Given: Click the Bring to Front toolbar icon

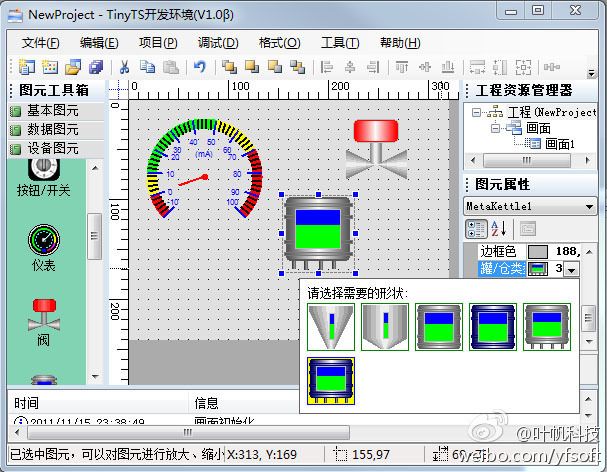Looking at the screenshot, I should click(x=229, y=67).
